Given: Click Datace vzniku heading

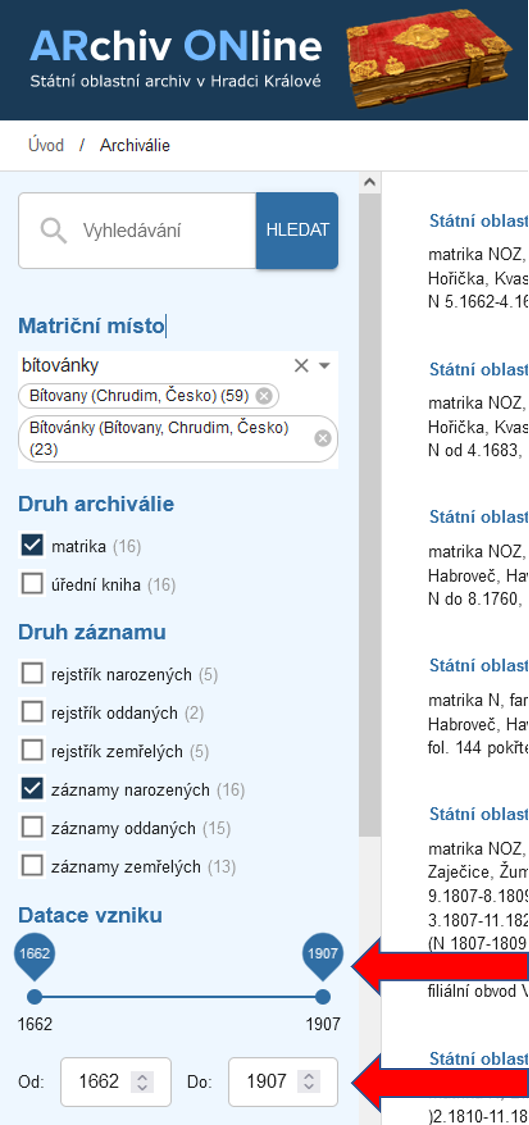Looking at the screenshot, I should tap(90, 915).
